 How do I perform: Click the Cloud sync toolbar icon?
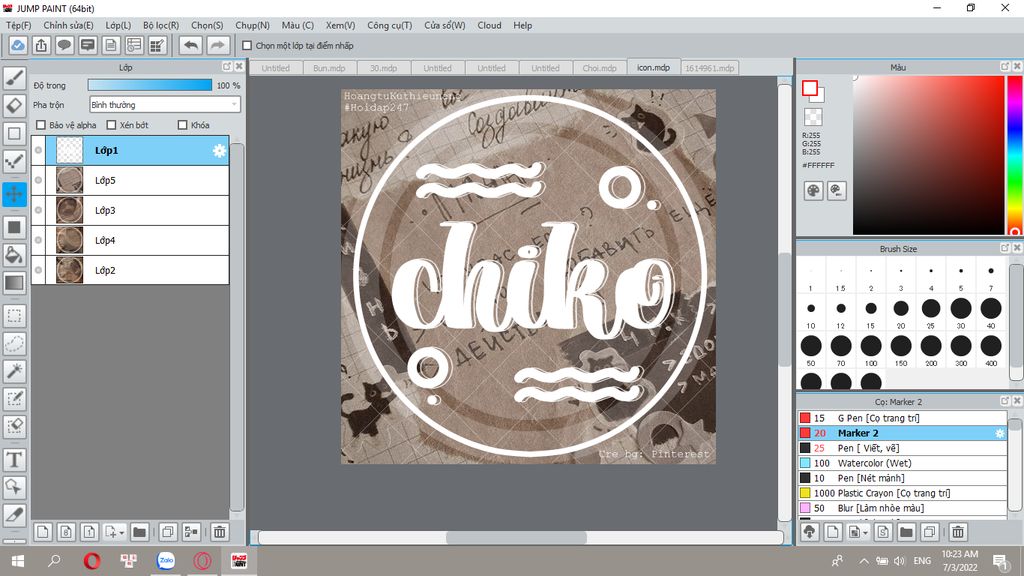[x=18, y=46]
